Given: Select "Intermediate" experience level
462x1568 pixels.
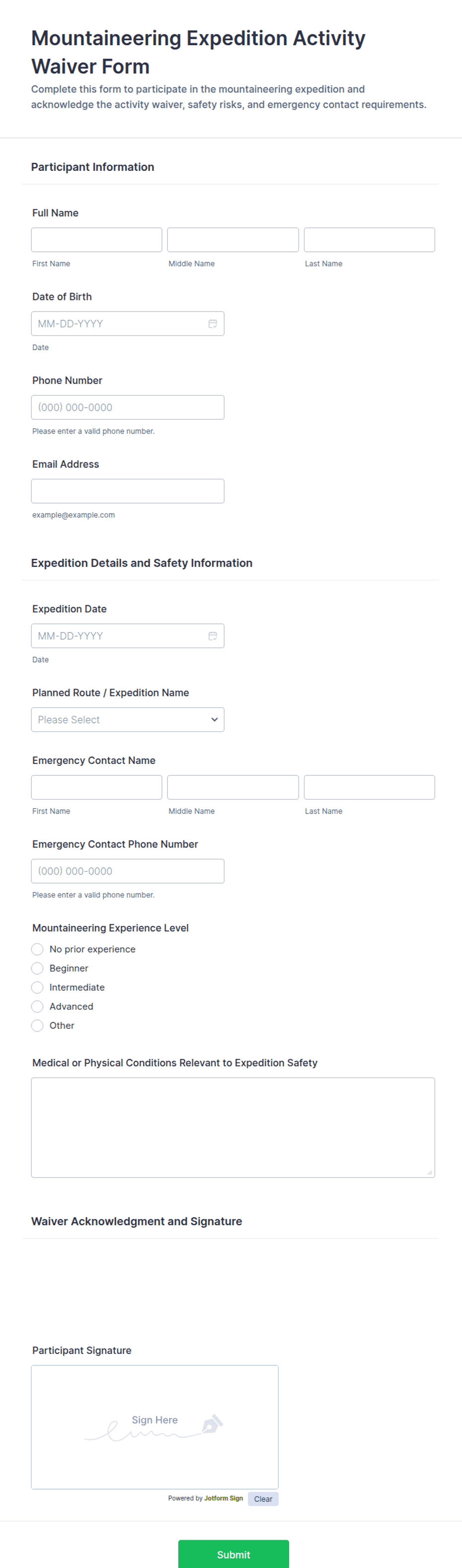Looking at the screenshot, I should (x=37, y=987).
